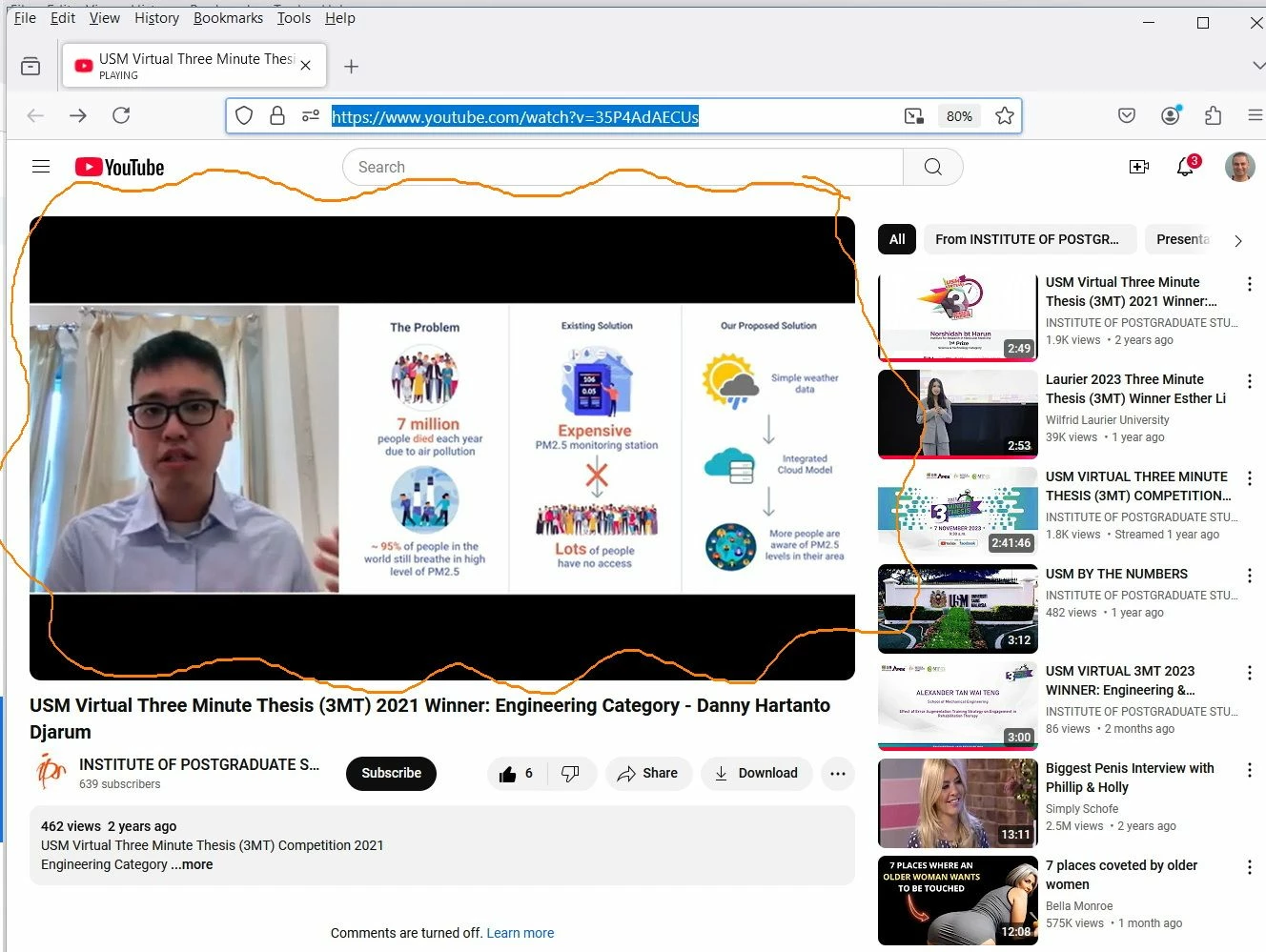Open the View menu
The width and height of the screenshot is (1266, 952).
105,17
